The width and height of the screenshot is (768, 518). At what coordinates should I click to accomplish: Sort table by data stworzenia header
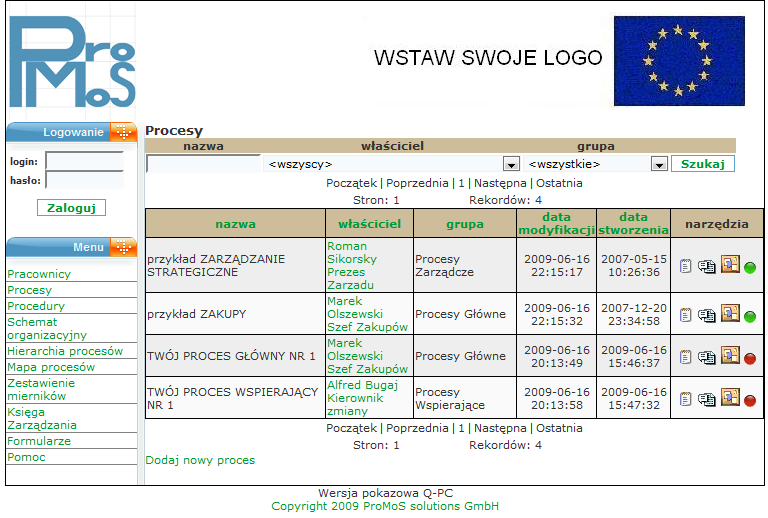point(633,223)
